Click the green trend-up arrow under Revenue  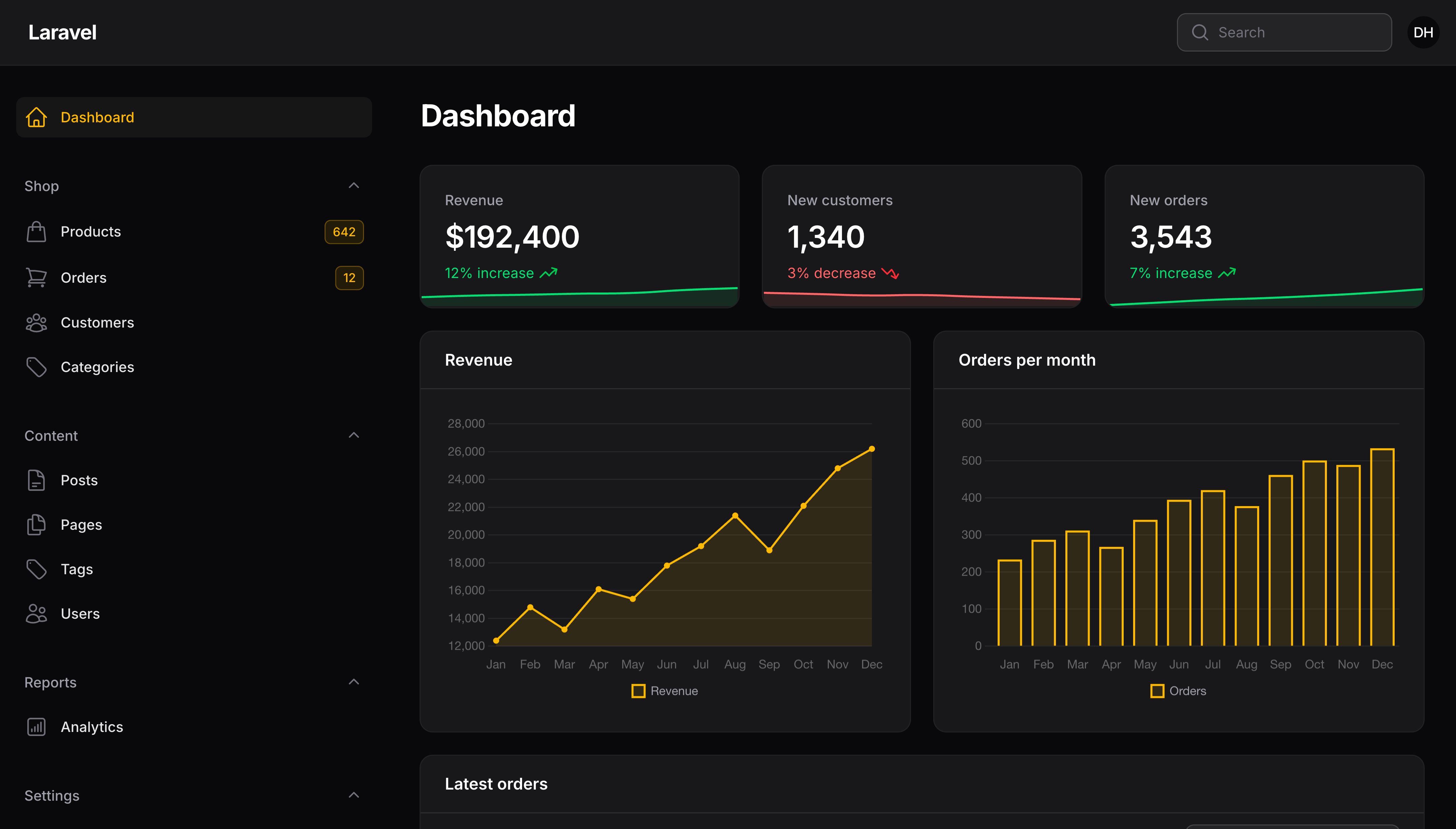pos(548,273)
